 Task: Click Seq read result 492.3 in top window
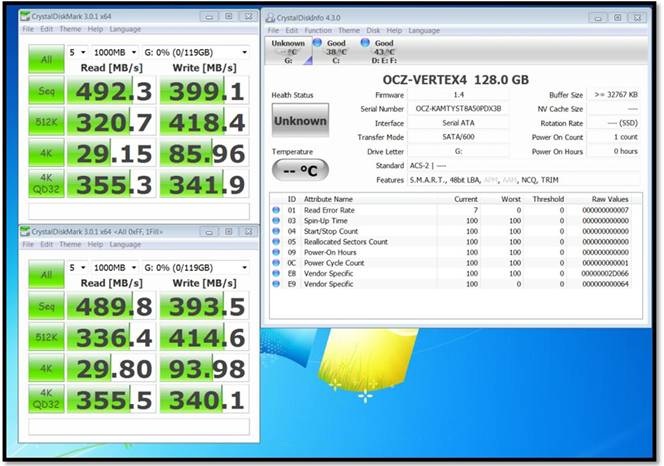pos(111,91)
